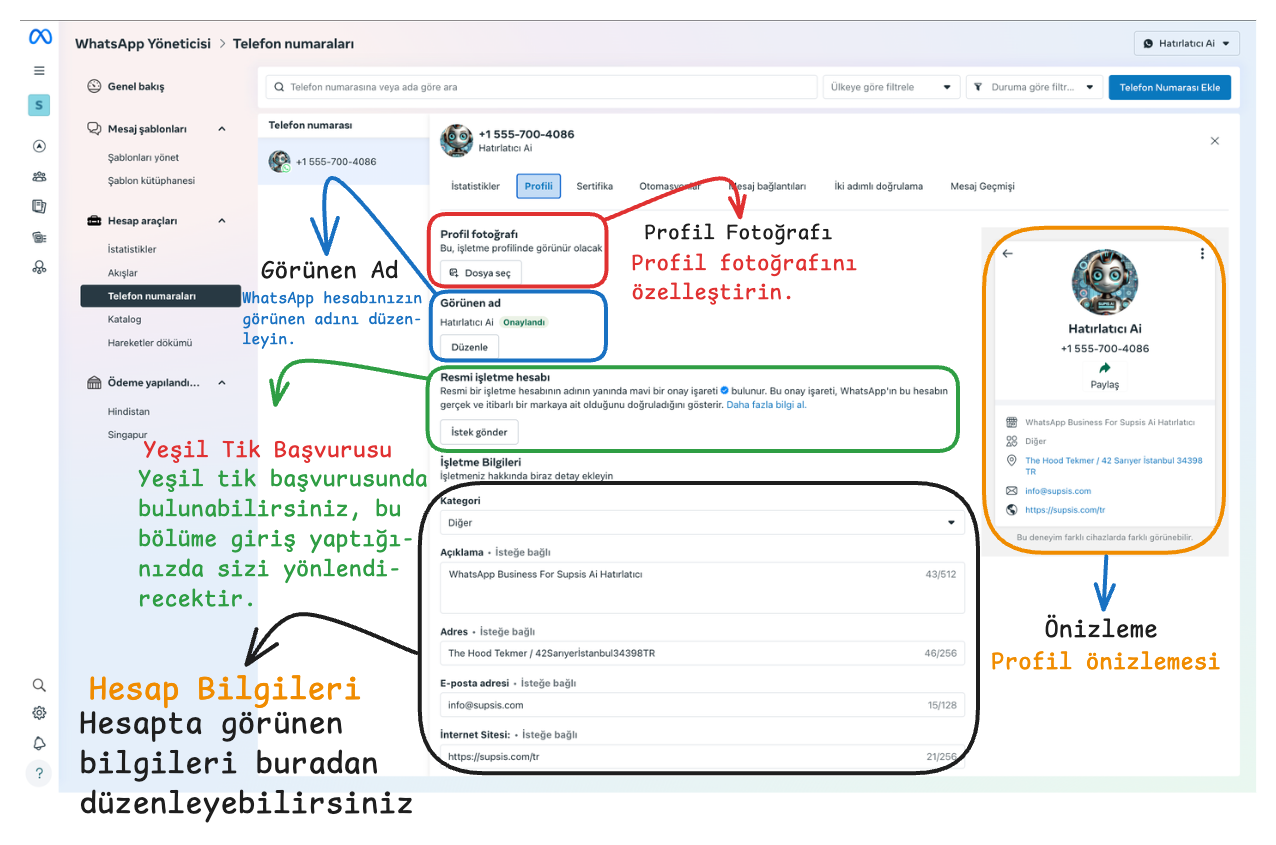
Task: Click the Paylaş share arrow in preview
Action: tap(1104, 368)
